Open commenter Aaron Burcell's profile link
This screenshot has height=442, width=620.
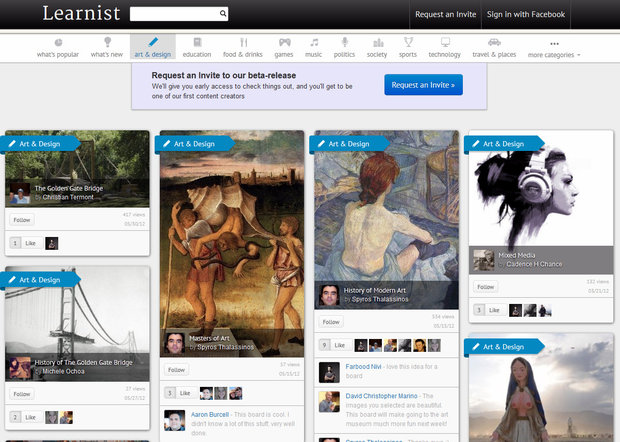[x=212, y=414]
